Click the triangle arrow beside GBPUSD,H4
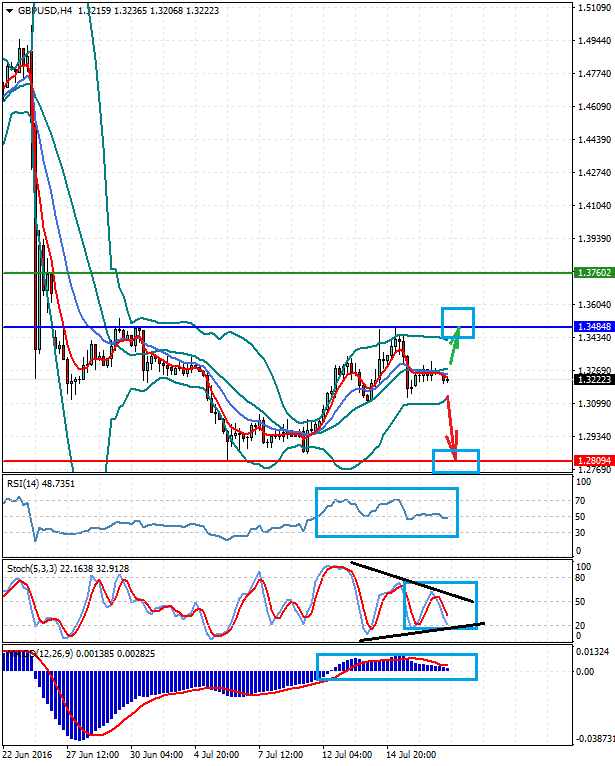Screen dimensions: 615x766 [10, 11]
